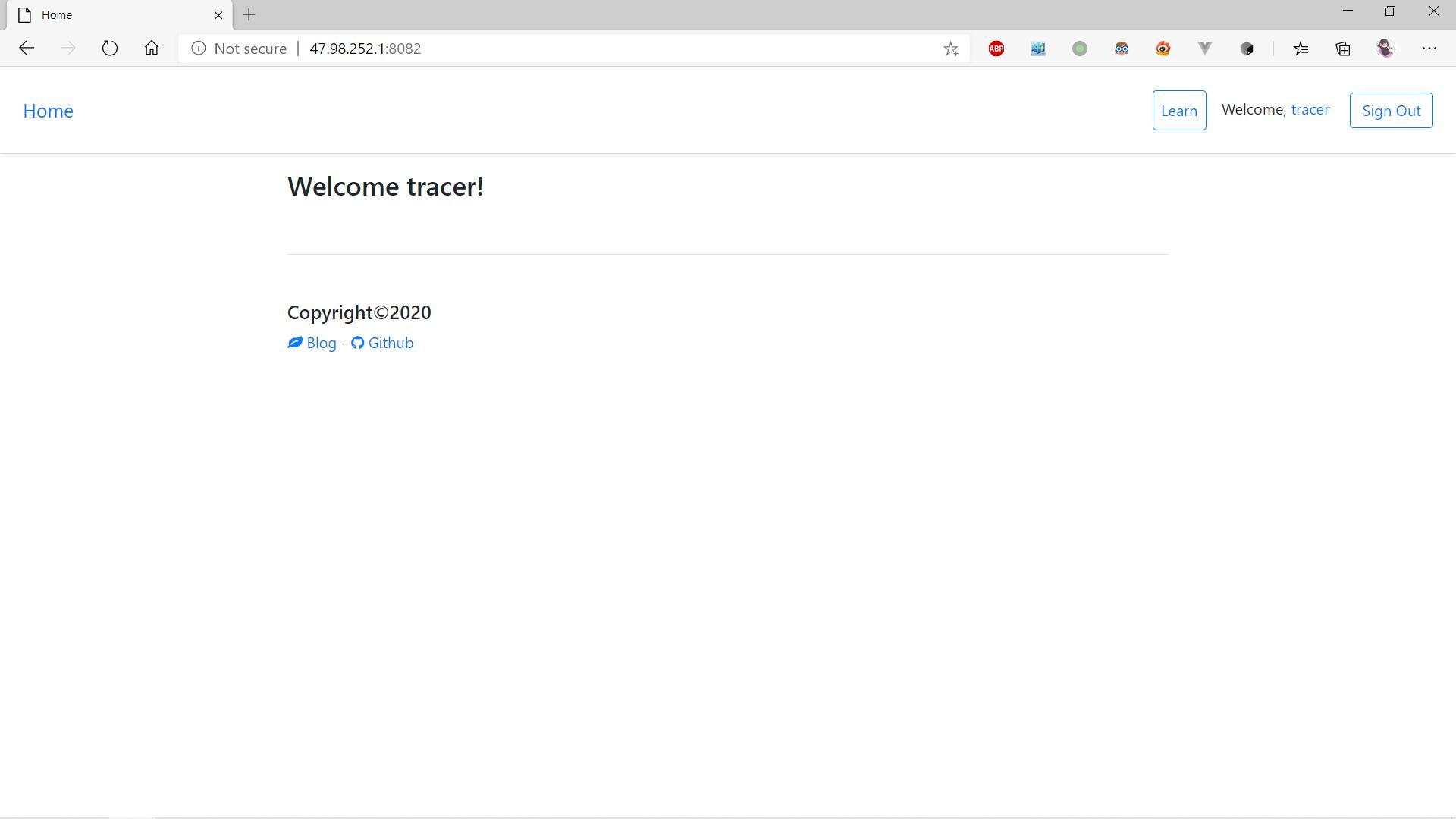Screen dimensions: 1456x819
Task: Click the green circle extension icon
Action: [1080, 49]
